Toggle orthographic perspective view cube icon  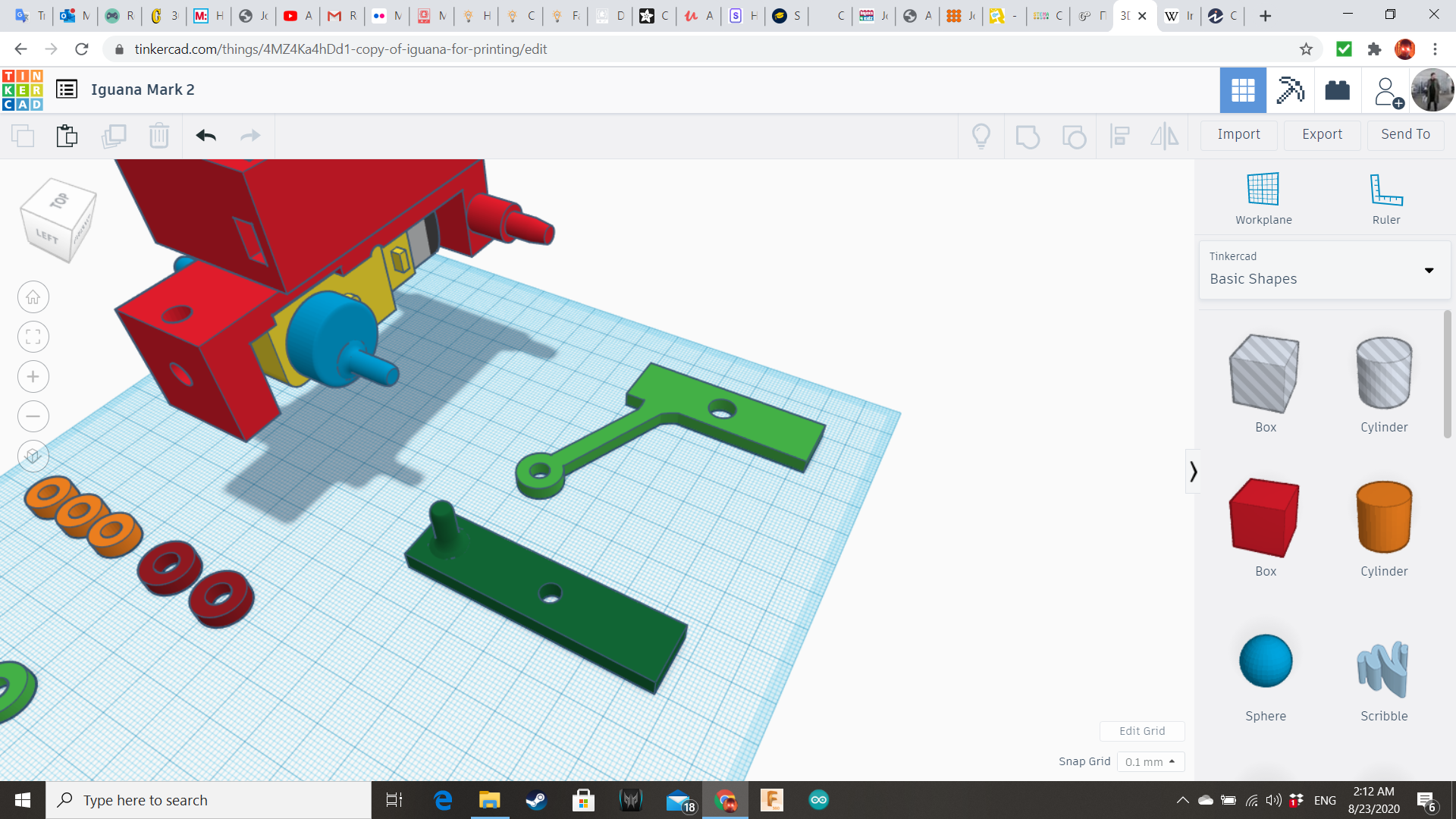33,456
